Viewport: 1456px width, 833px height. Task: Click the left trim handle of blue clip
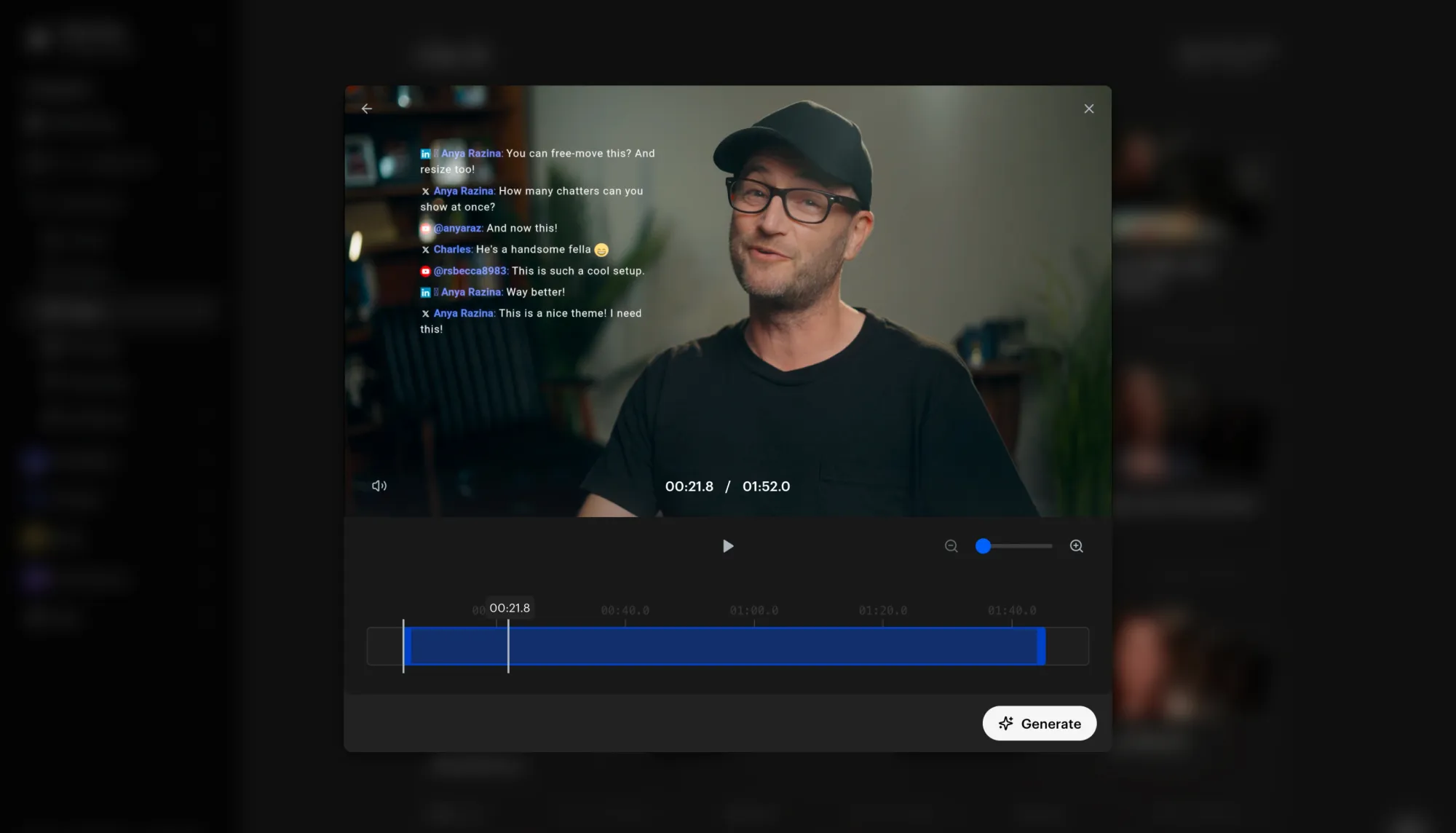coord(408,647)
